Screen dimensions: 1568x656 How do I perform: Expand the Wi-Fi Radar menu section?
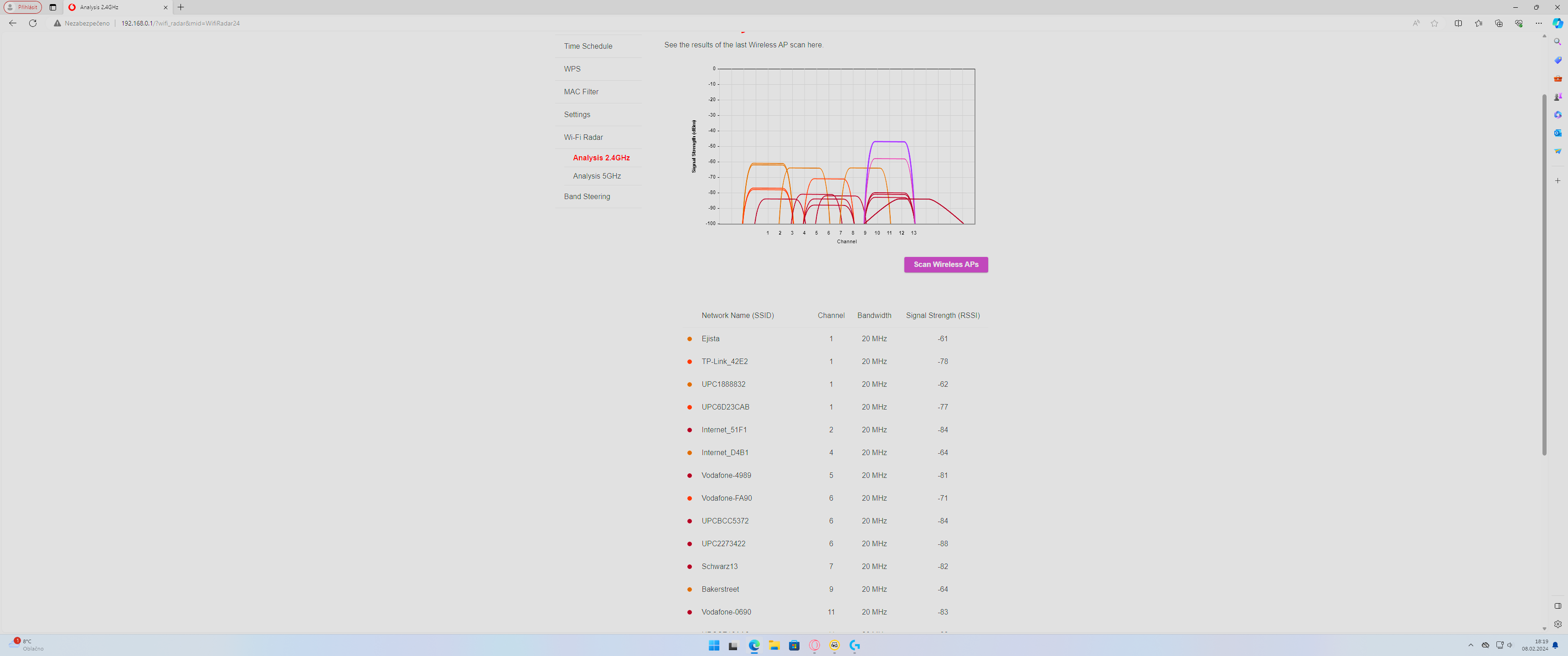pos(583,138)
